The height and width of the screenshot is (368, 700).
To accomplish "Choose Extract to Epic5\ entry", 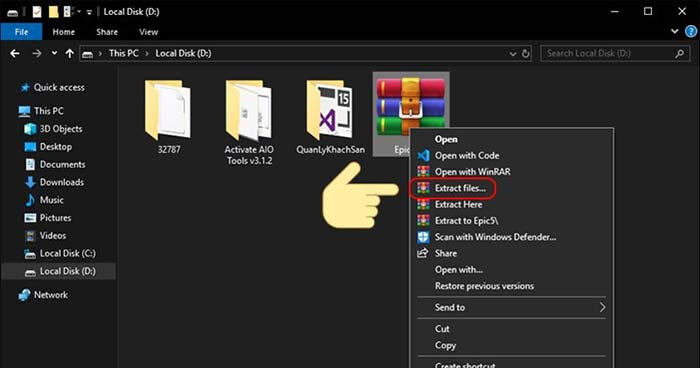I will tap(467, 221).
